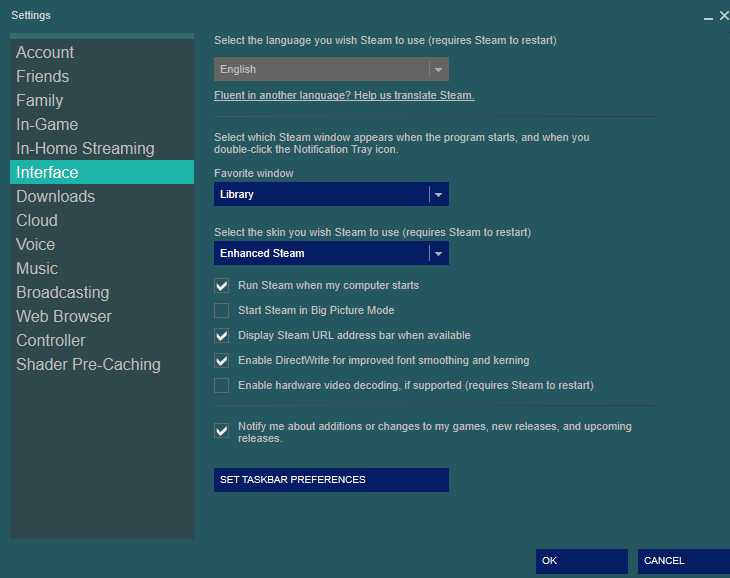Image resolution: width=730 pixels, height=578 pixels.
Task: Select Voice in the sidebar
Action: [101, 244]
